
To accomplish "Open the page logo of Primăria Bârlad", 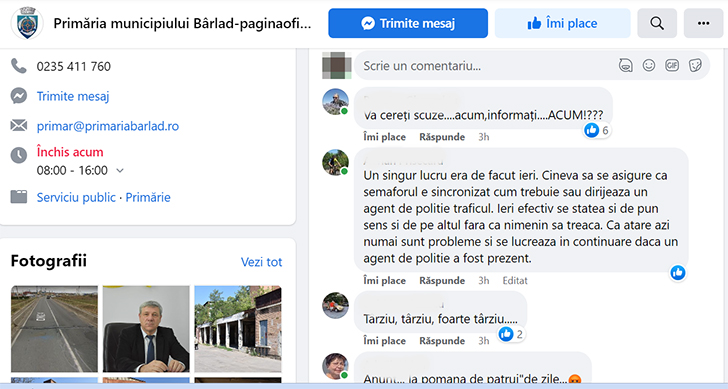I will pos(27,23).
